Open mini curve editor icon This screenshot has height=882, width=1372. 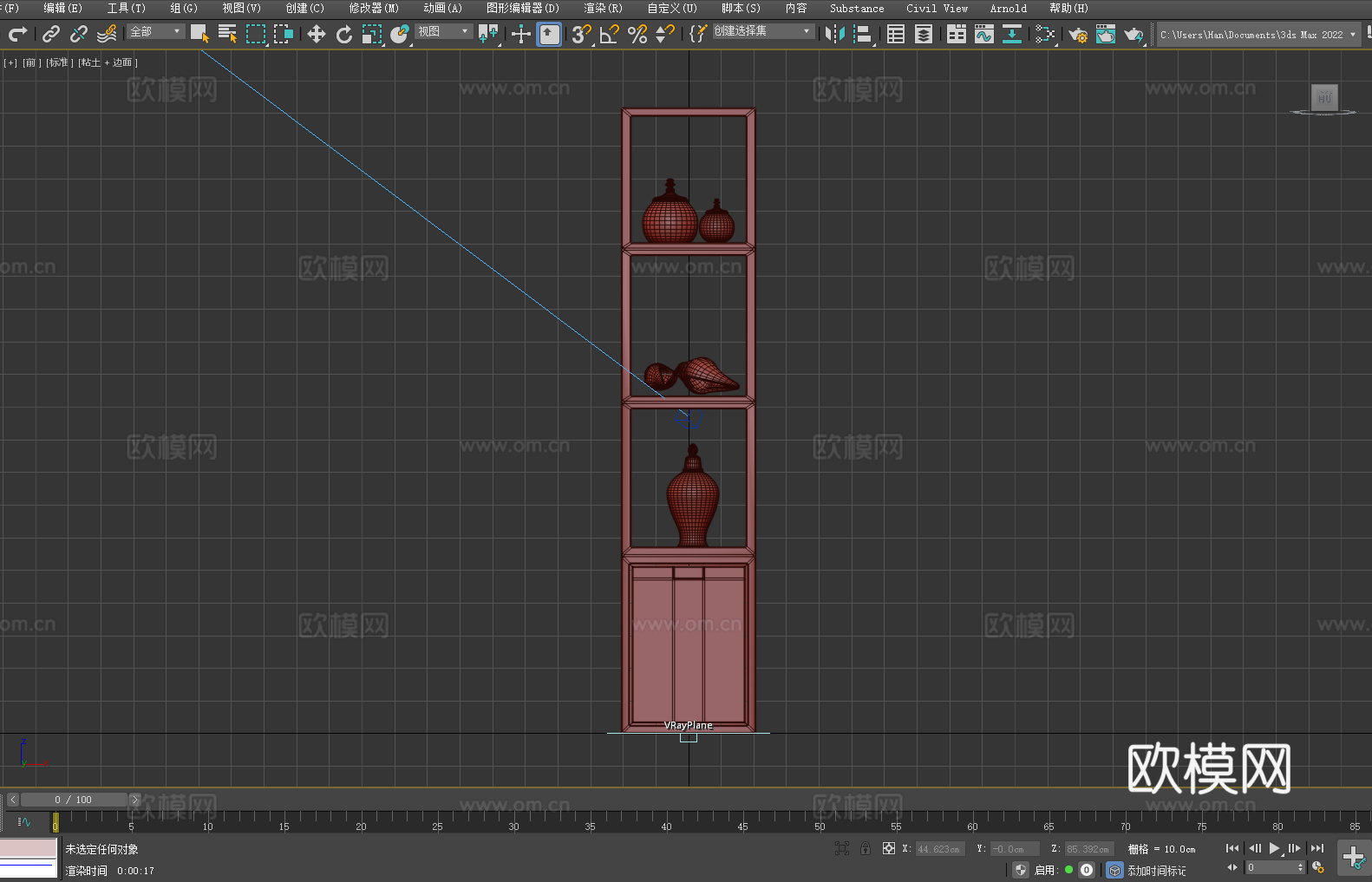[x=24, y=821]
